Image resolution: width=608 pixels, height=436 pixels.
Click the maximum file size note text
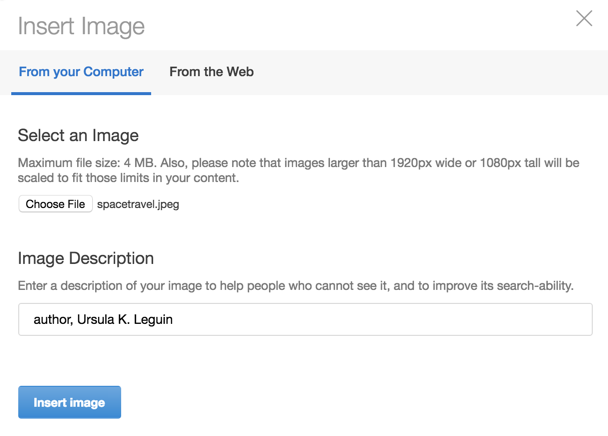(x=299, y=170)
